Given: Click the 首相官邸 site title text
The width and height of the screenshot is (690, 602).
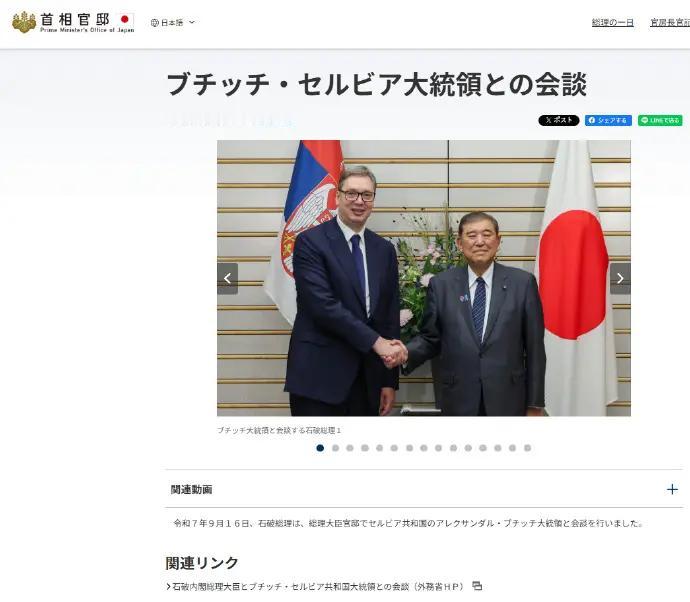Looking at the screenshot, I should coord(75,19).
